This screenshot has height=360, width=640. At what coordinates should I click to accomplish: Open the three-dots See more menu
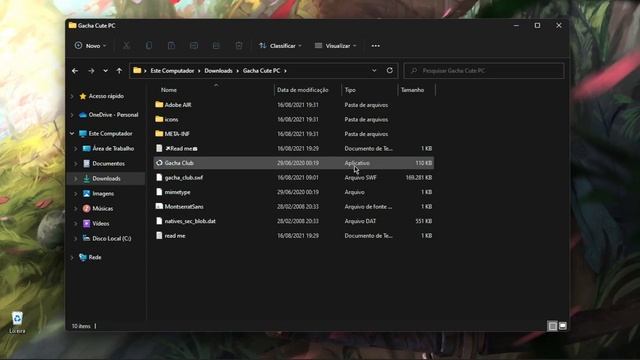point(376,46)
